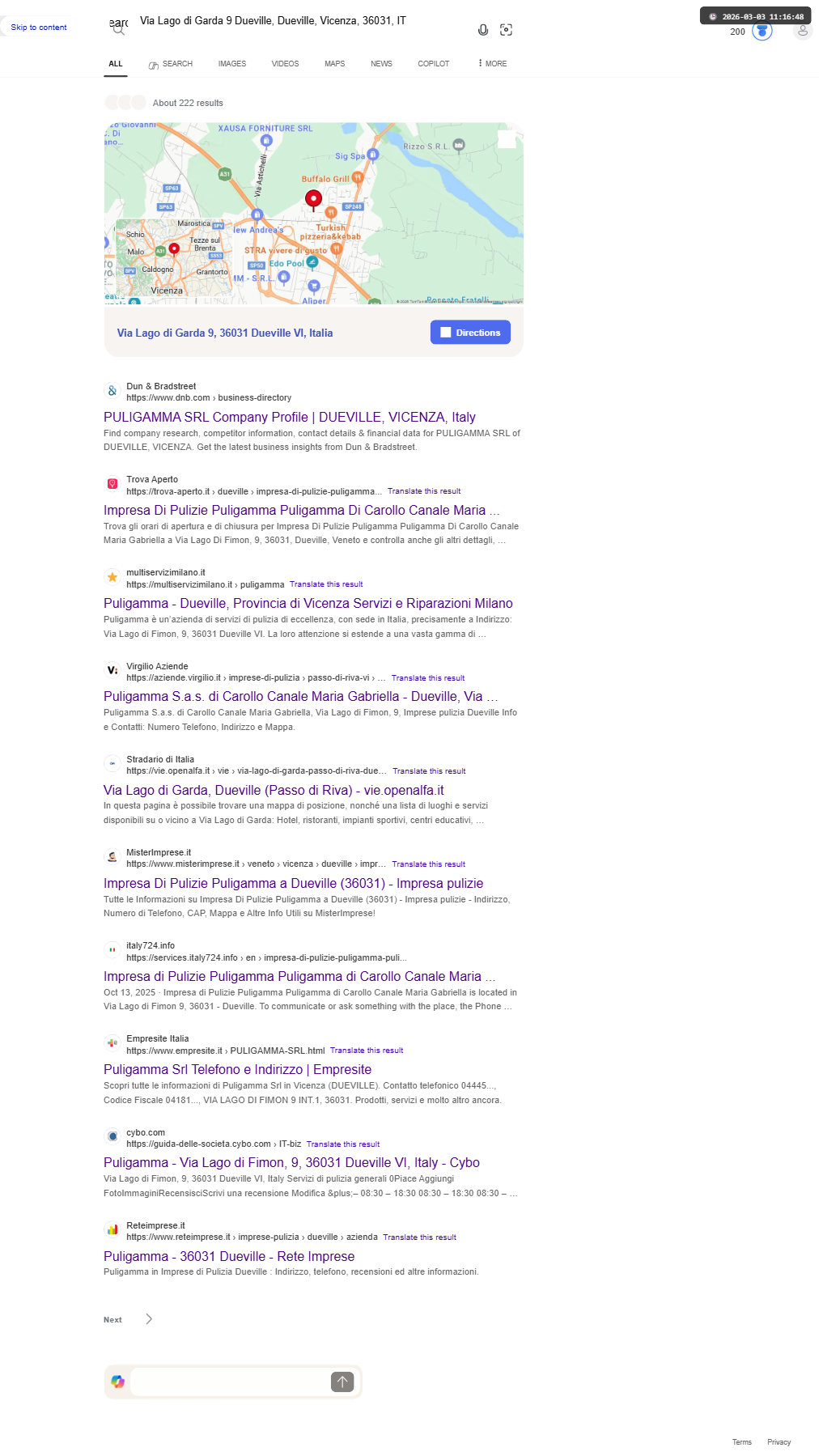The height and width of the screenshot is (1456, 819).
Task: Translate the Trova Aperto result
Action: (424, 491)
